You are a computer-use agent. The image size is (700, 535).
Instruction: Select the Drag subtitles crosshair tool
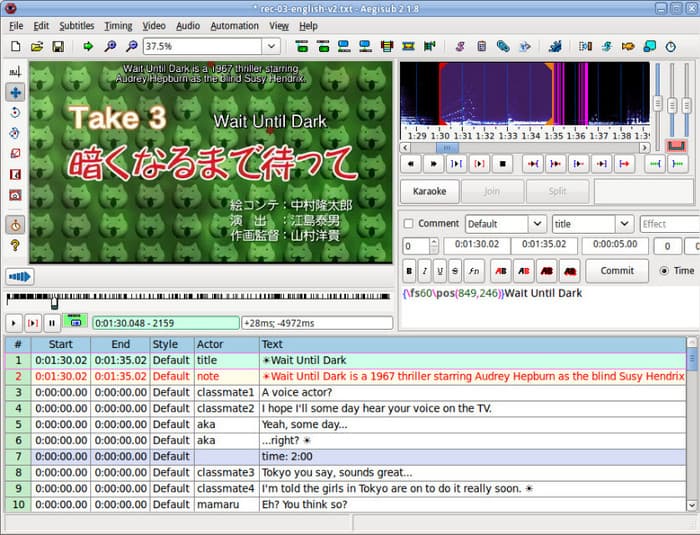pyautogui.click(x=15, y=92)
